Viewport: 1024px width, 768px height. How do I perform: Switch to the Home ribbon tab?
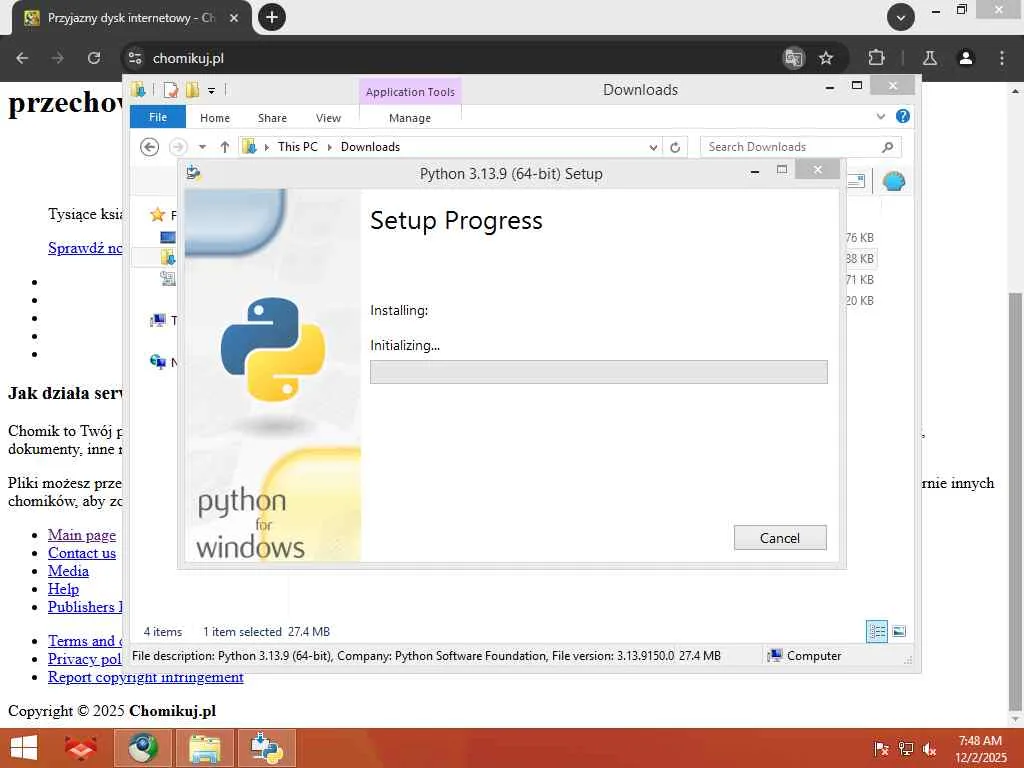215,118
